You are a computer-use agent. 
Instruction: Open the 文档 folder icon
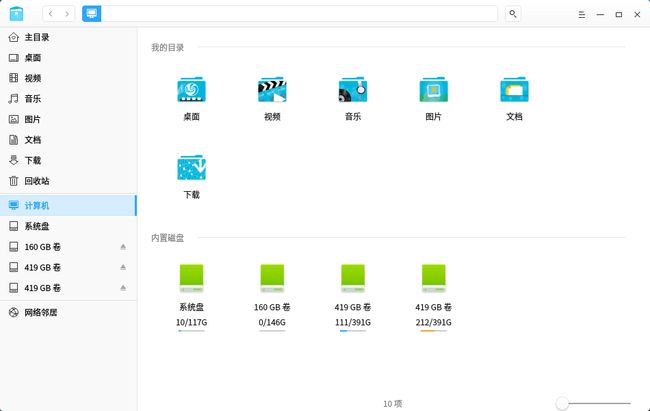(514, 90)
